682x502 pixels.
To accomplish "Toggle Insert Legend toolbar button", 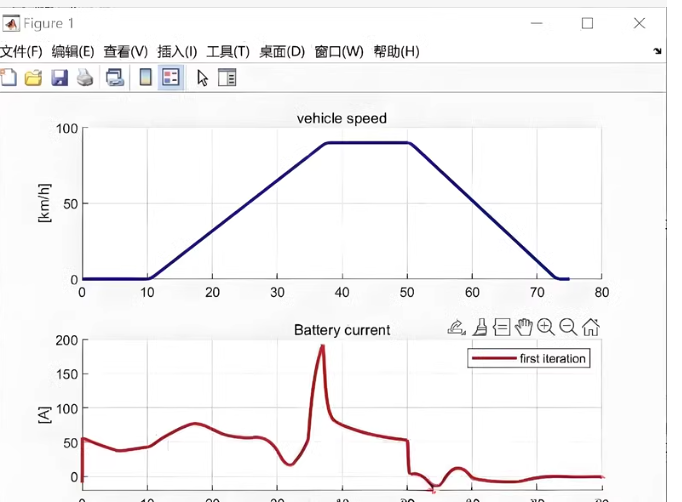I will pos(171,77).
